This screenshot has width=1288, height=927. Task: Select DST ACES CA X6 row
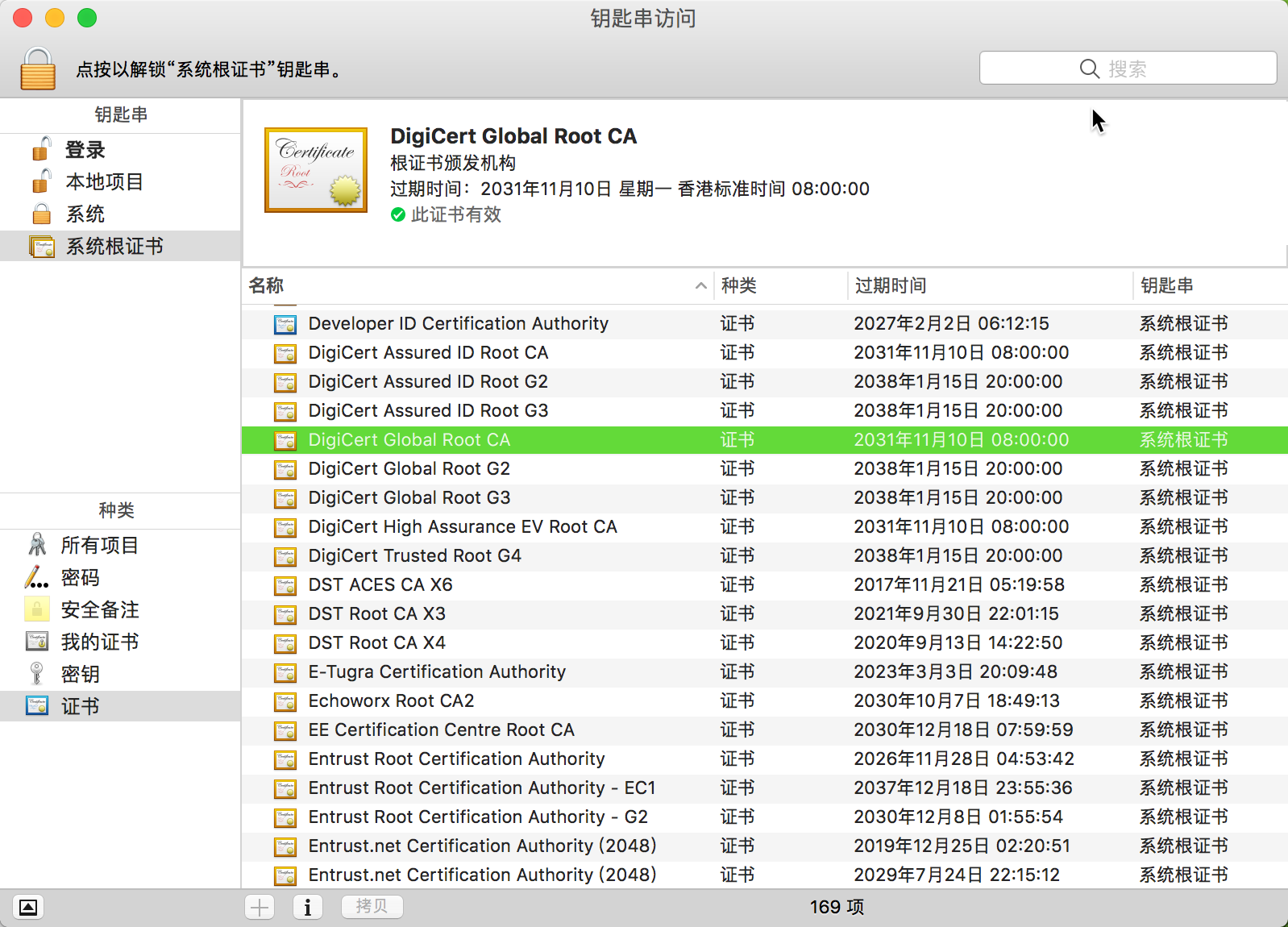(x=765, y=585)
